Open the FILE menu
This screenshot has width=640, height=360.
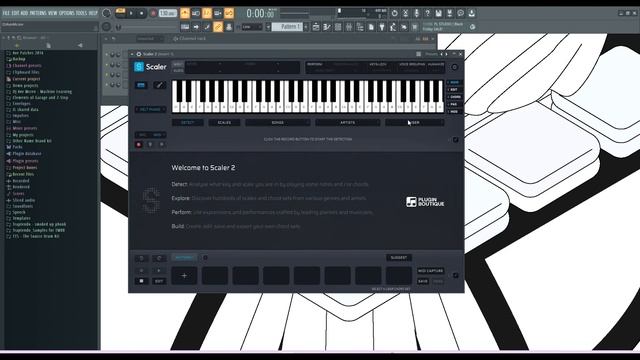[6, 13]
